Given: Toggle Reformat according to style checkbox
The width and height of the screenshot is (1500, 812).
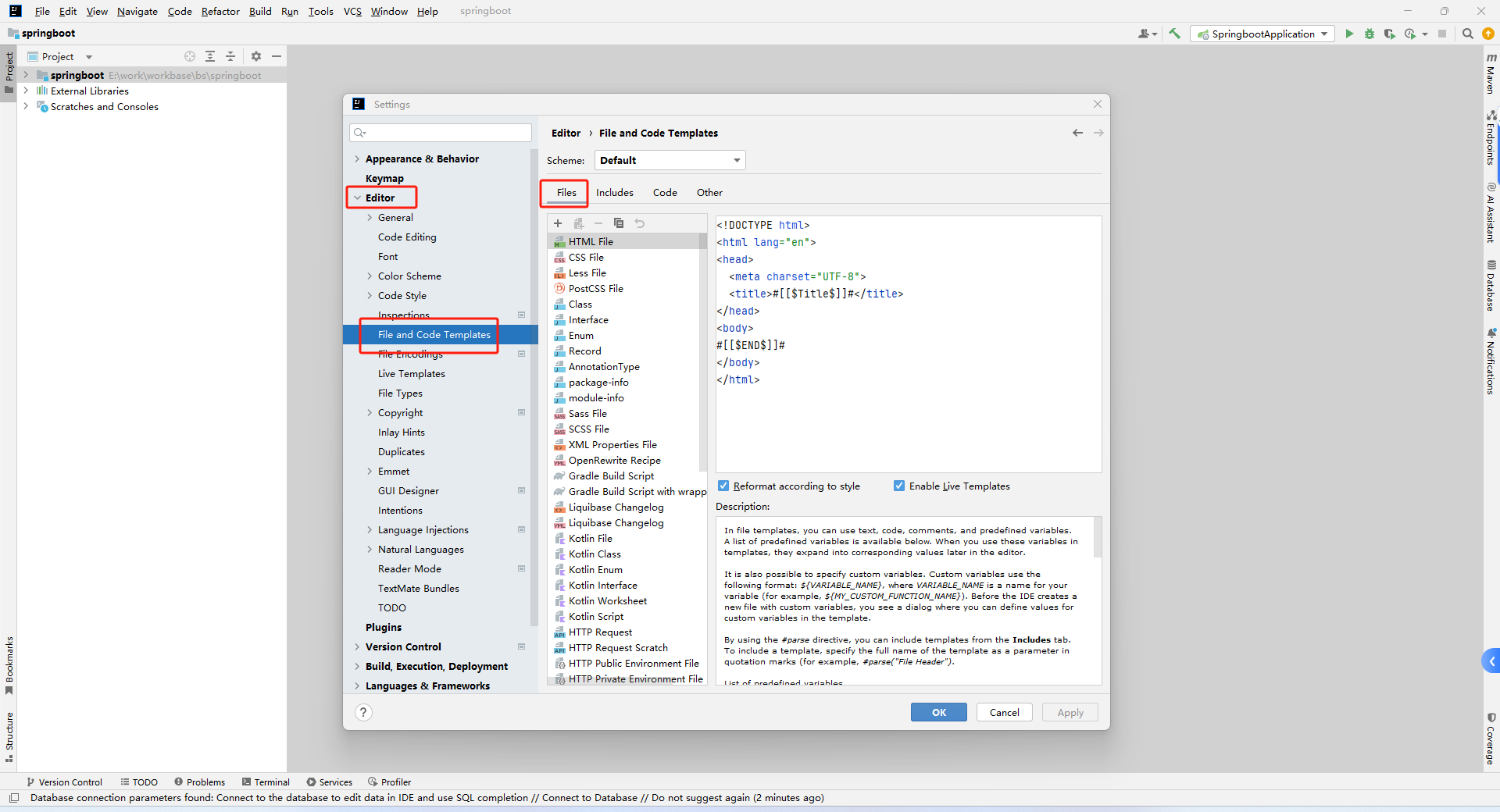Looking at the screenshot, I should tap(723, 486).
